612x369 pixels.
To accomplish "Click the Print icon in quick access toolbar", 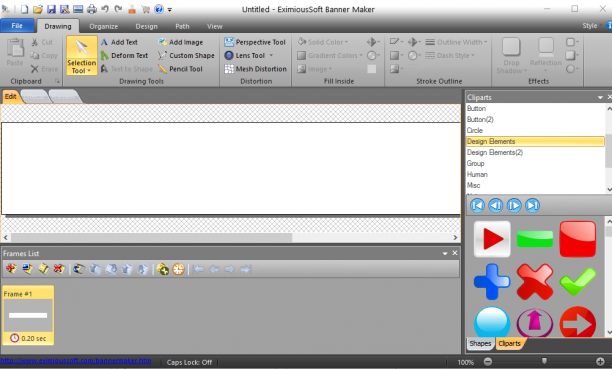I will click(x=92, y=9).
